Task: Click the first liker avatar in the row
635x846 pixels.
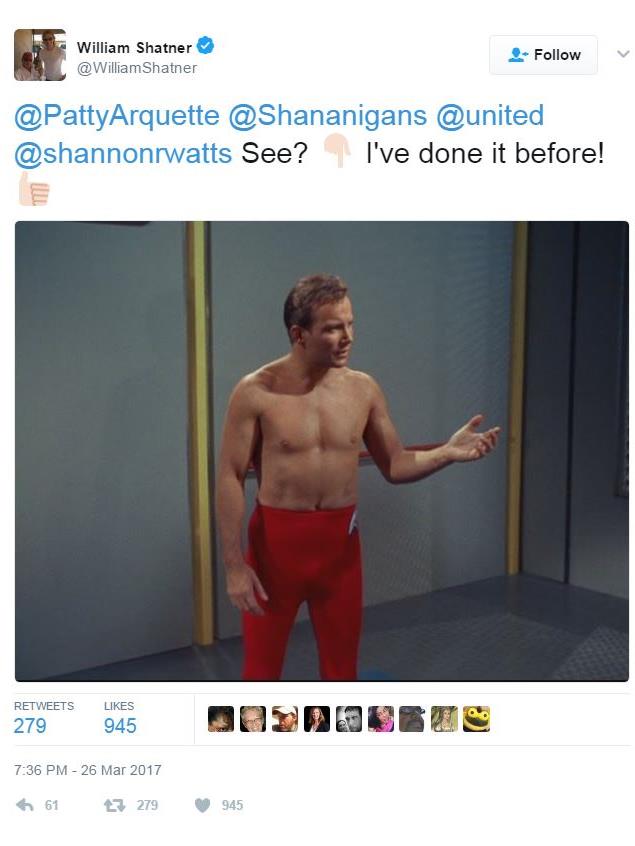Action: click(x=221, y=719)
